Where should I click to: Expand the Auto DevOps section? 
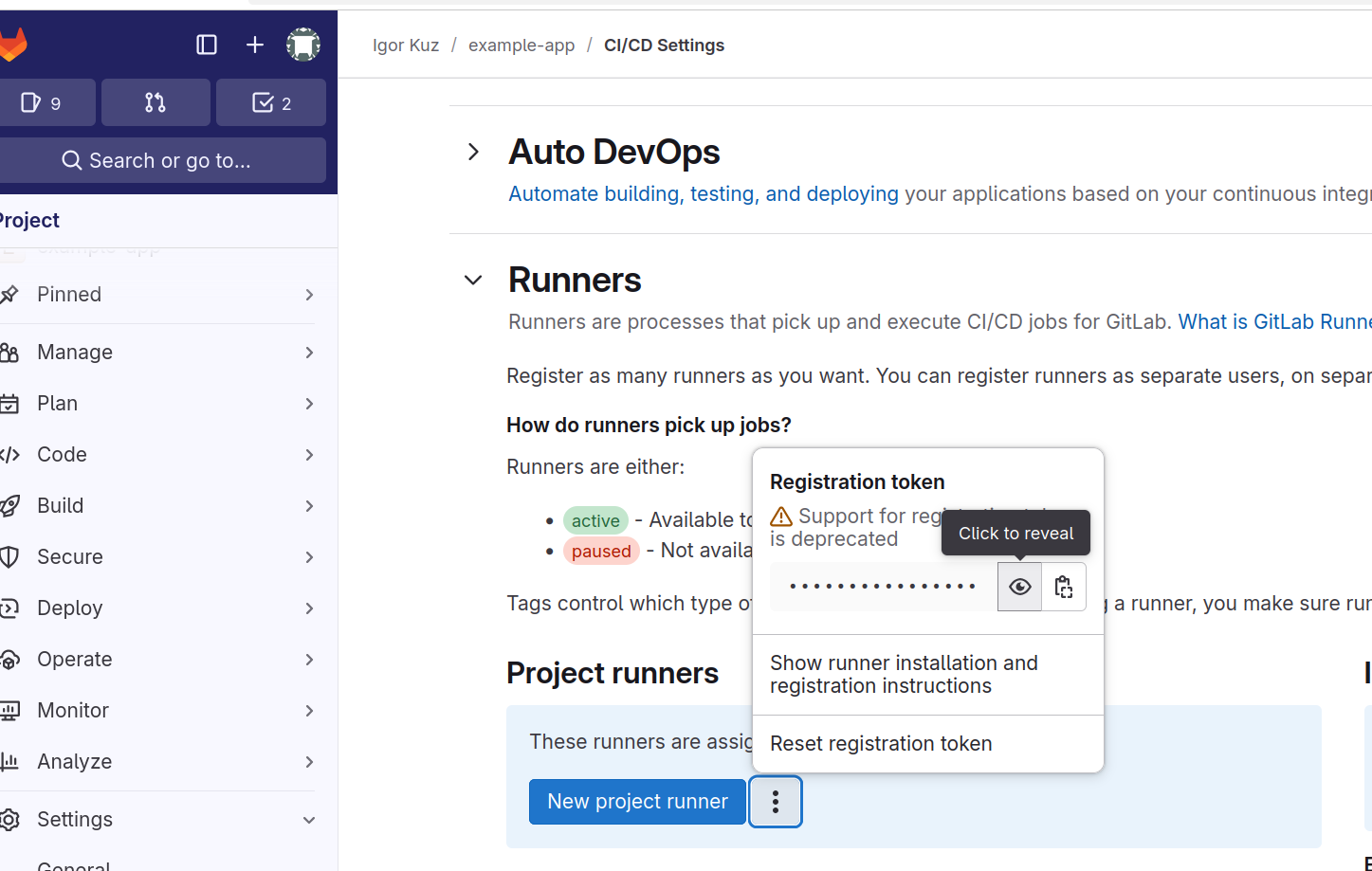tap(474, 152)
